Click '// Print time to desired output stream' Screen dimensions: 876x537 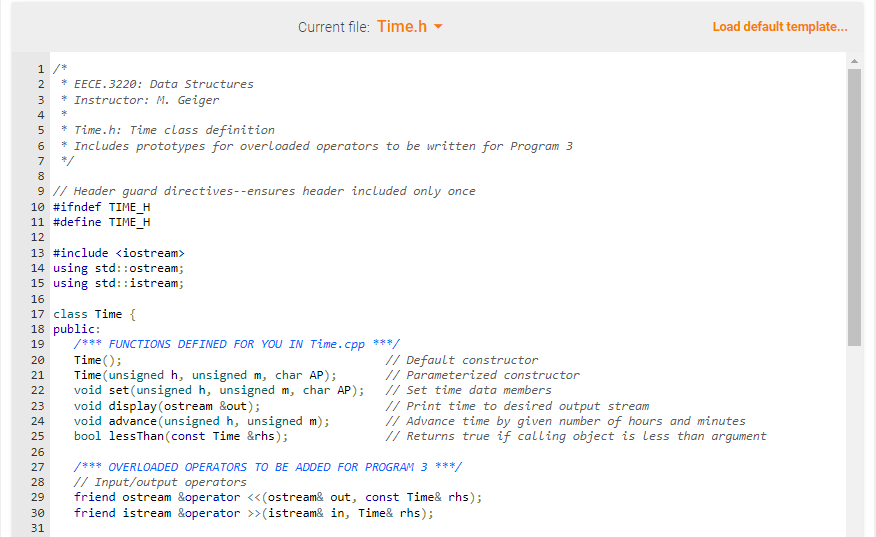[x=517, y=406]
